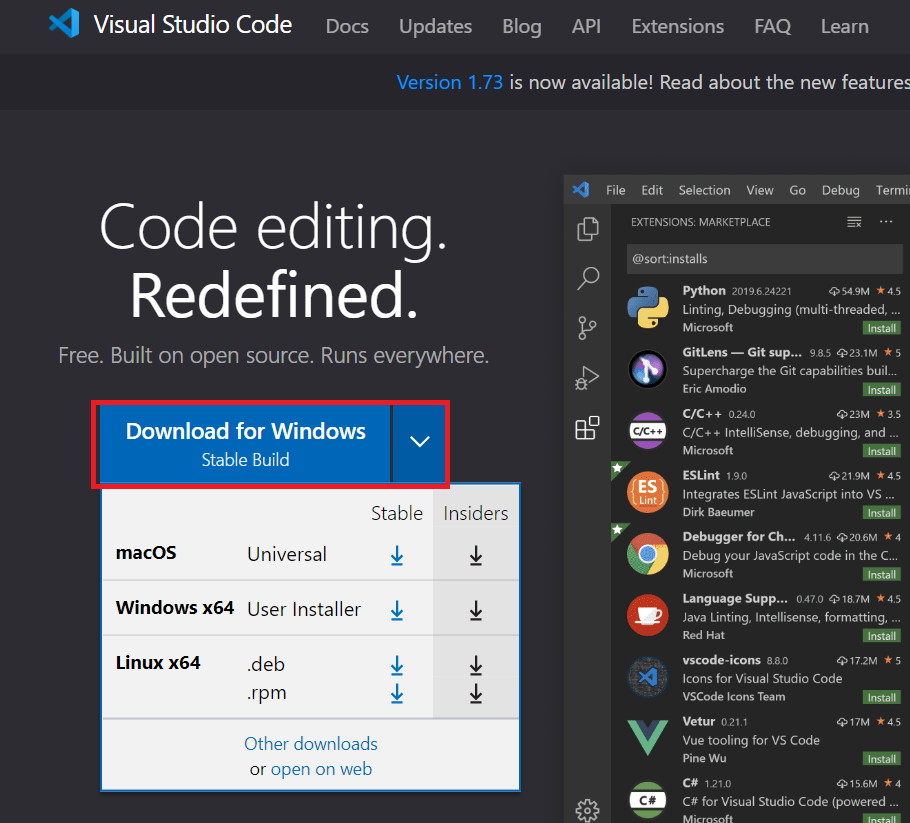
Task: Open the API navigation item
Action: [586, 26]
